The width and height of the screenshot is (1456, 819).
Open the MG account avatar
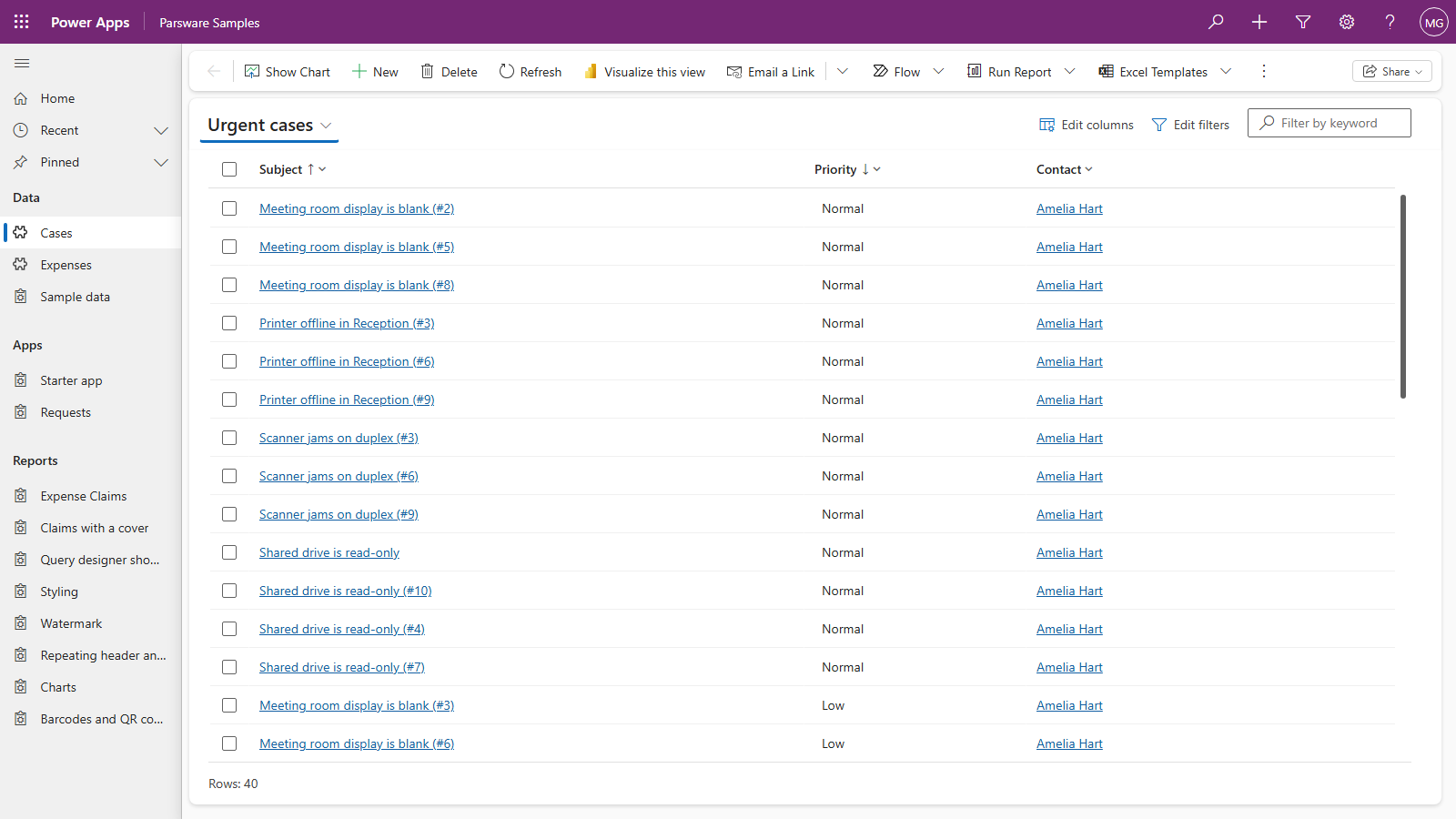pyautogui.click(x=1434, y=22)
